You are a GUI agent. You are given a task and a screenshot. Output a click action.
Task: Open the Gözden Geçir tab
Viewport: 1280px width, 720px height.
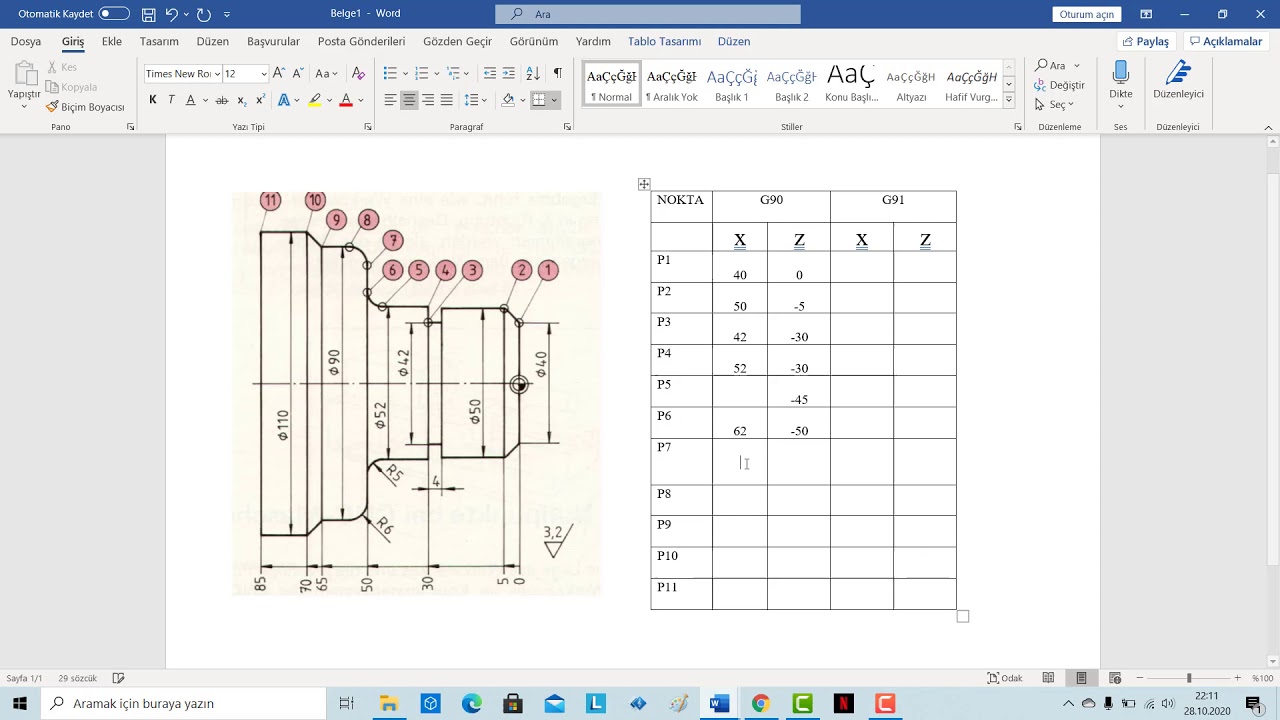(x=457, y=42)
